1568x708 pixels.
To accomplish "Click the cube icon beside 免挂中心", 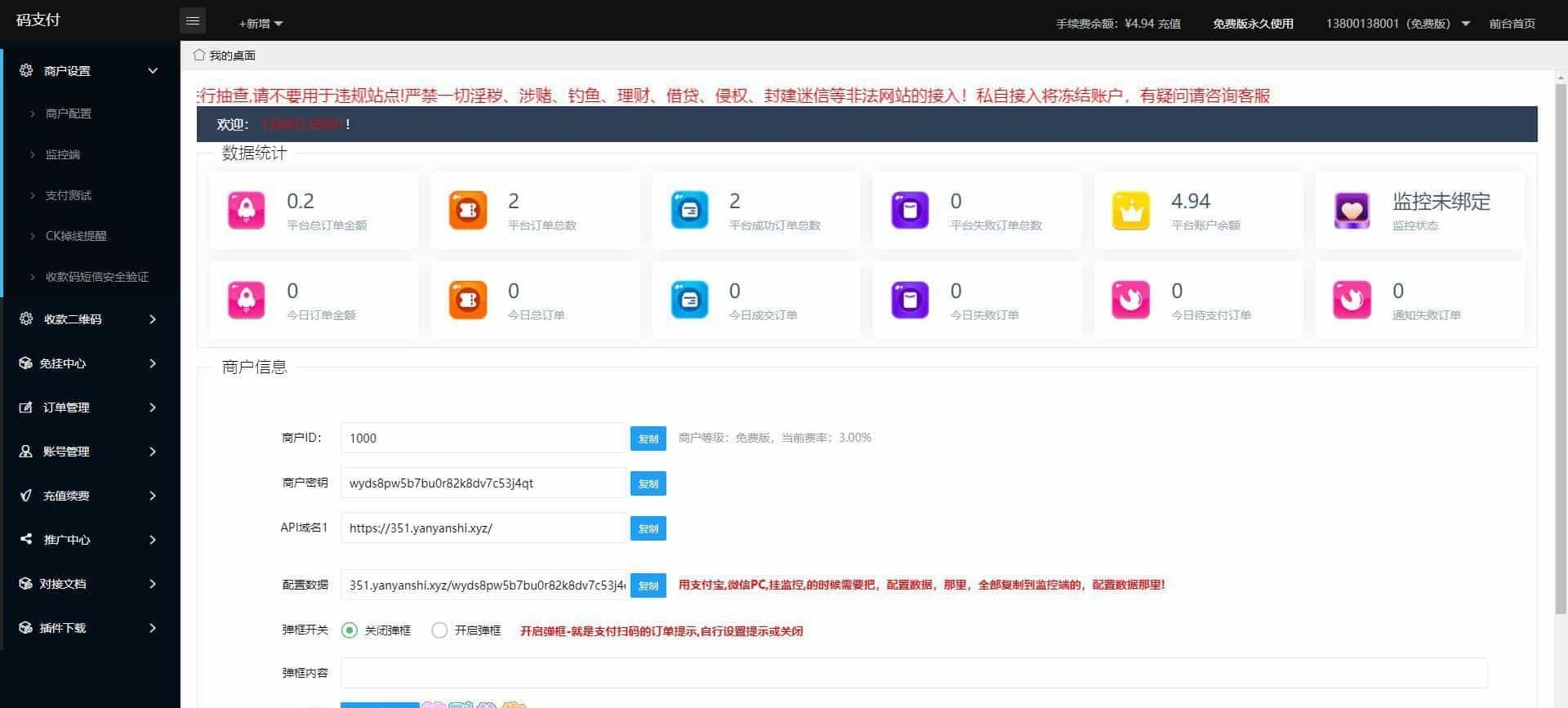I will click(x=26, y=363).
